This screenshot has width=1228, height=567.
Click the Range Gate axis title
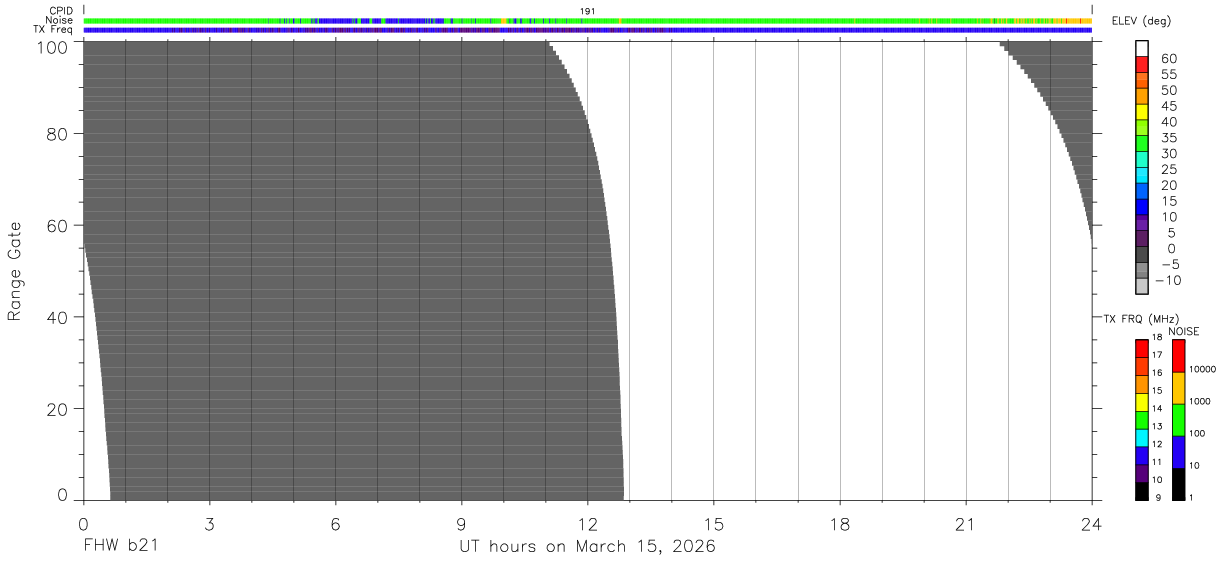pos(15,271)
